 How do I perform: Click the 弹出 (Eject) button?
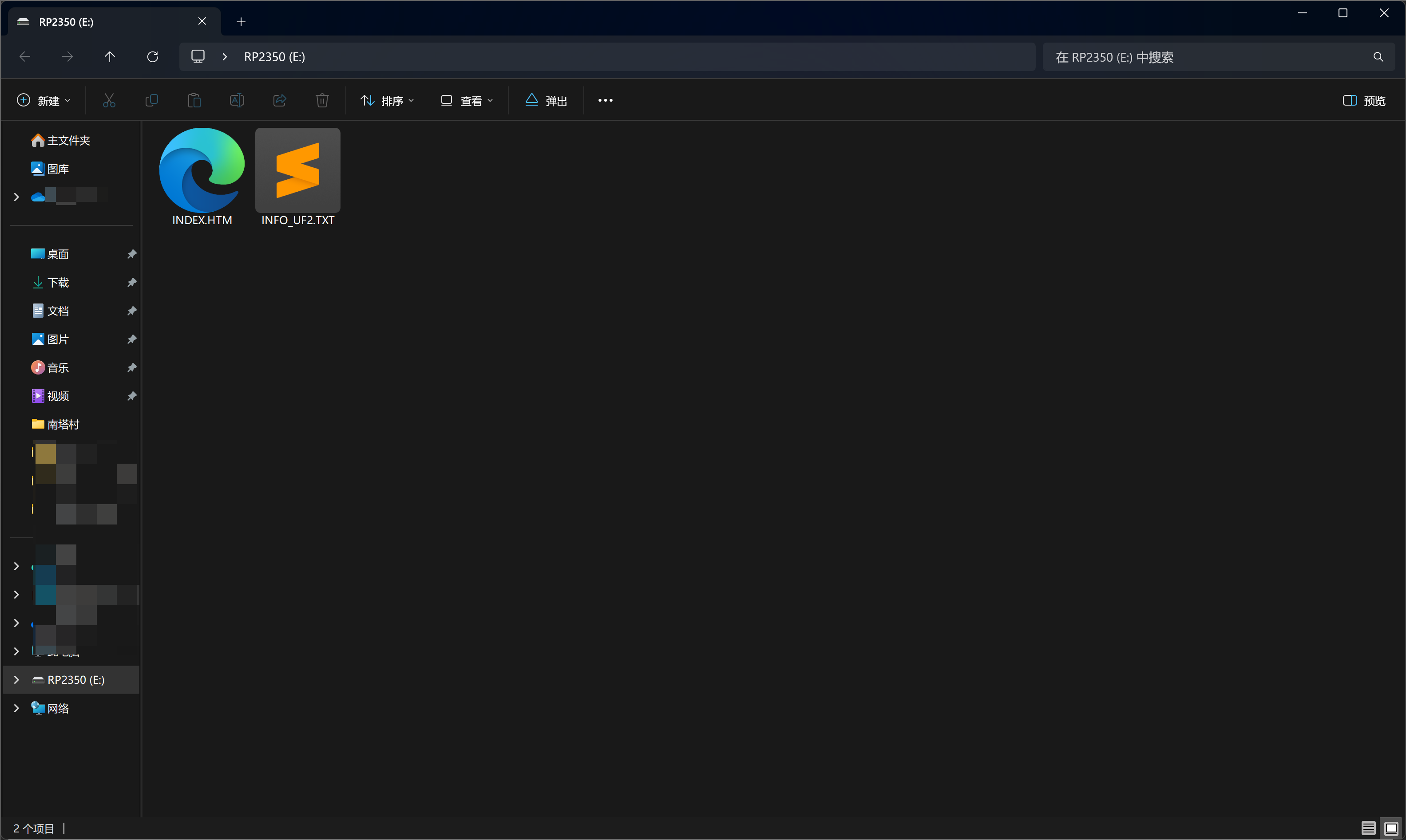pos(547,101)
